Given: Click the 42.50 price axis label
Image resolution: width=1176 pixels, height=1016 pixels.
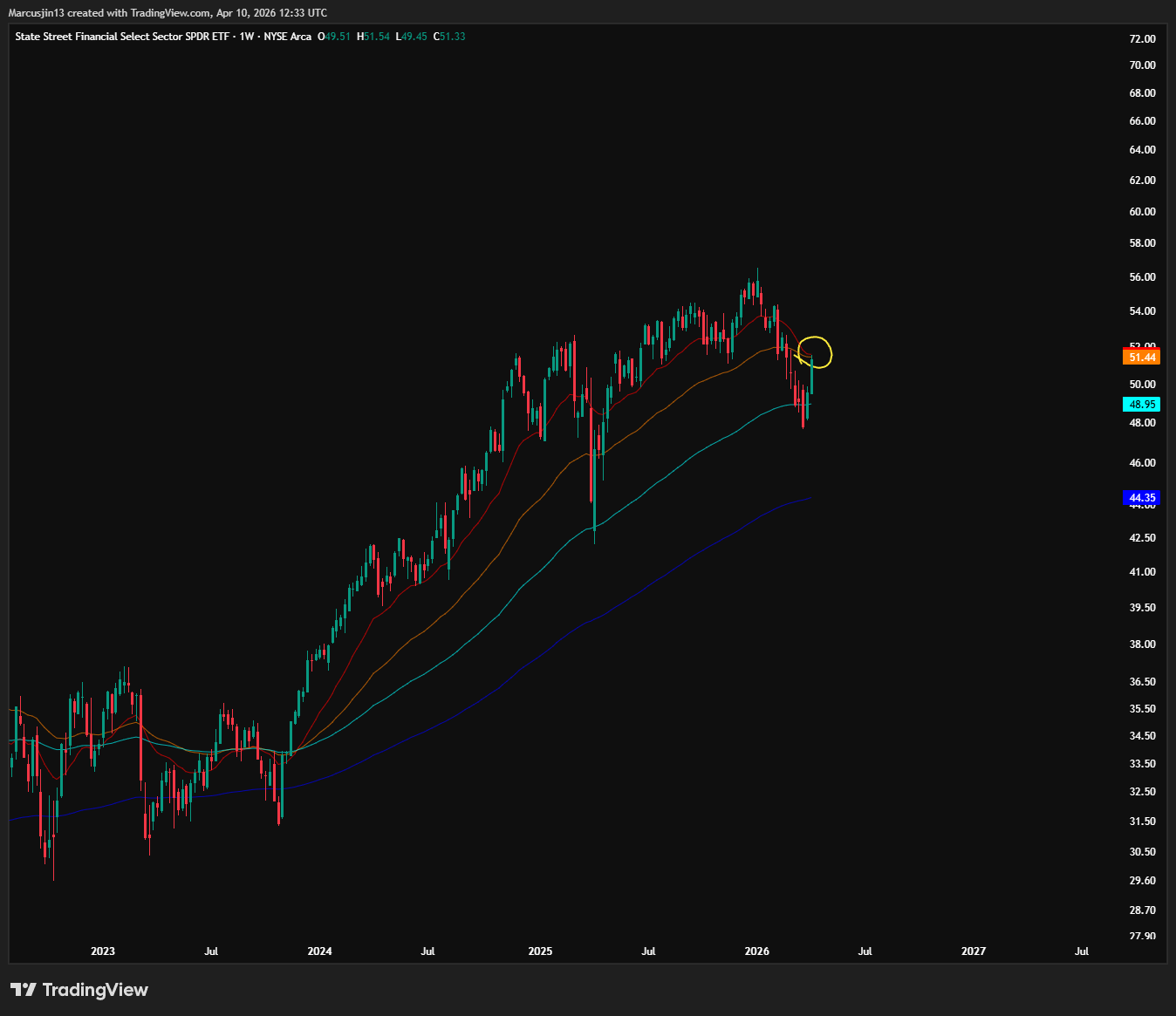Looking at the screenshot, I should pos(1142,538).
